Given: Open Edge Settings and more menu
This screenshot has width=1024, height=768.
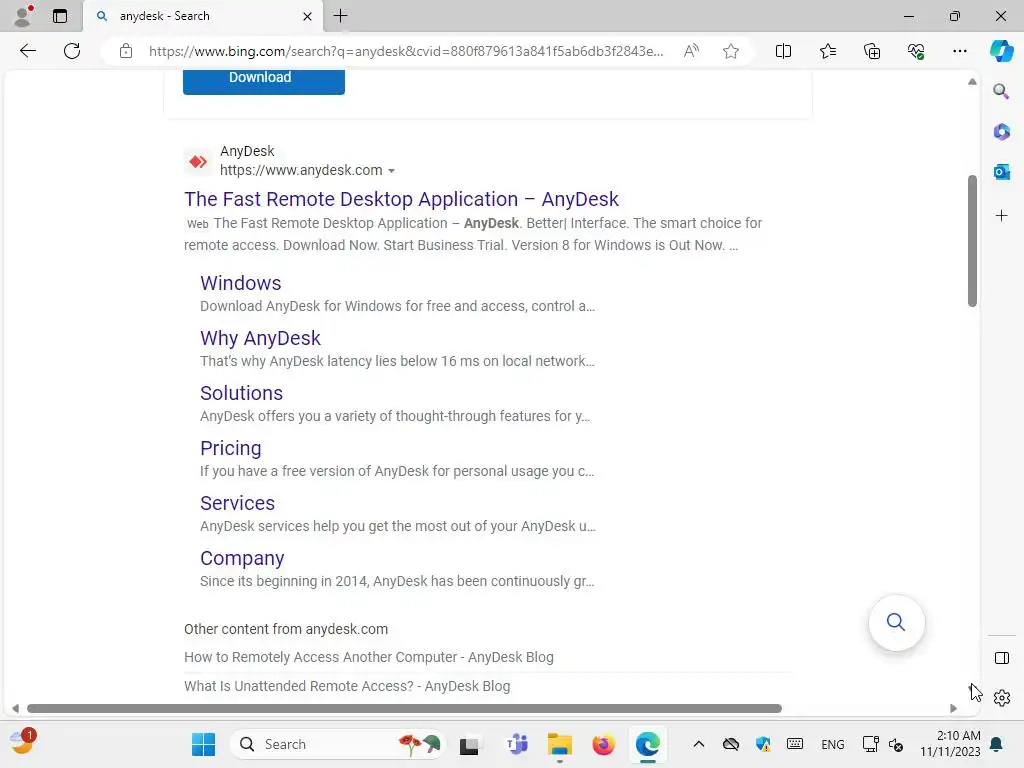Looking at the screenshot, I should (959, 51).
